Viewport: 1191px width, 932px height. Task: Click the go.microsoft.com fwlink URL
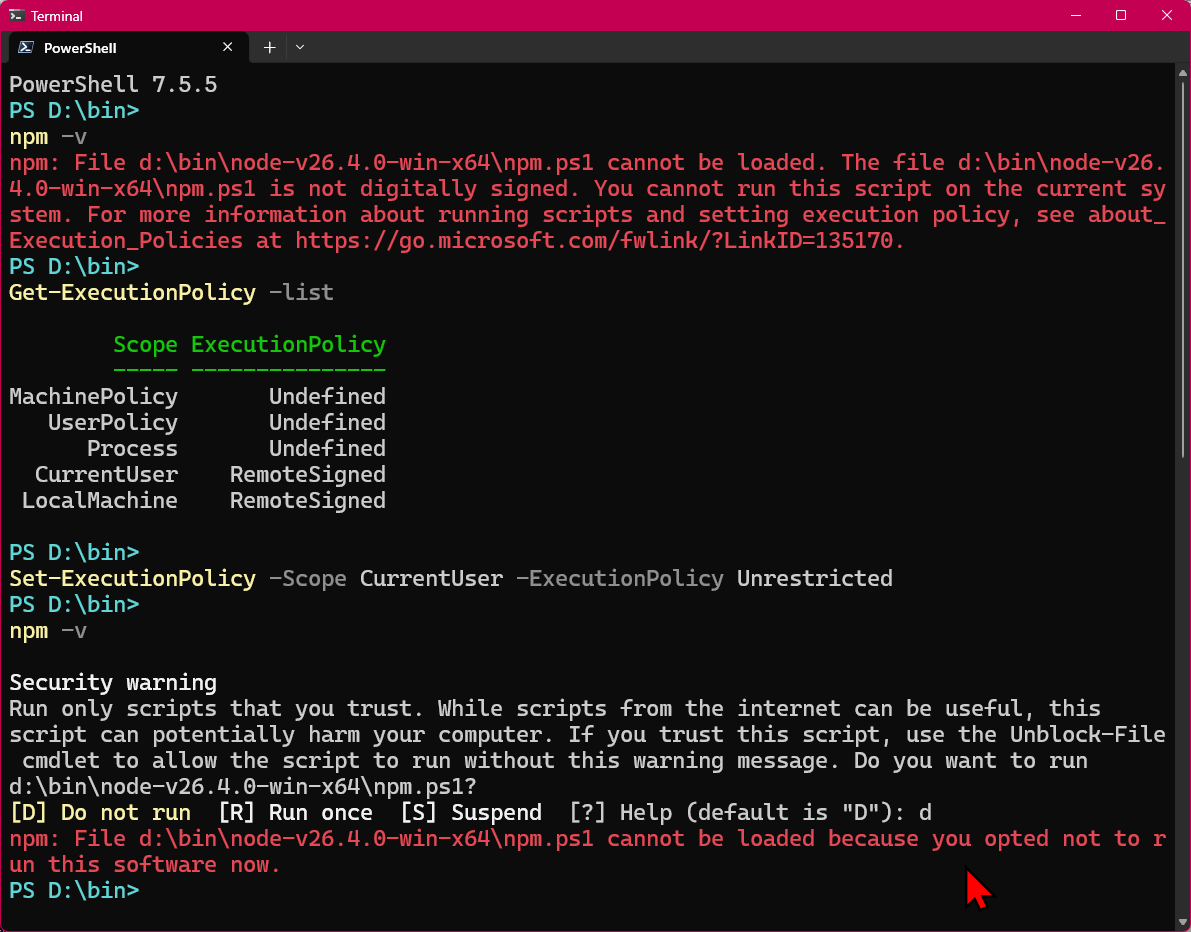pyautogui.click(x=593, y=241)
